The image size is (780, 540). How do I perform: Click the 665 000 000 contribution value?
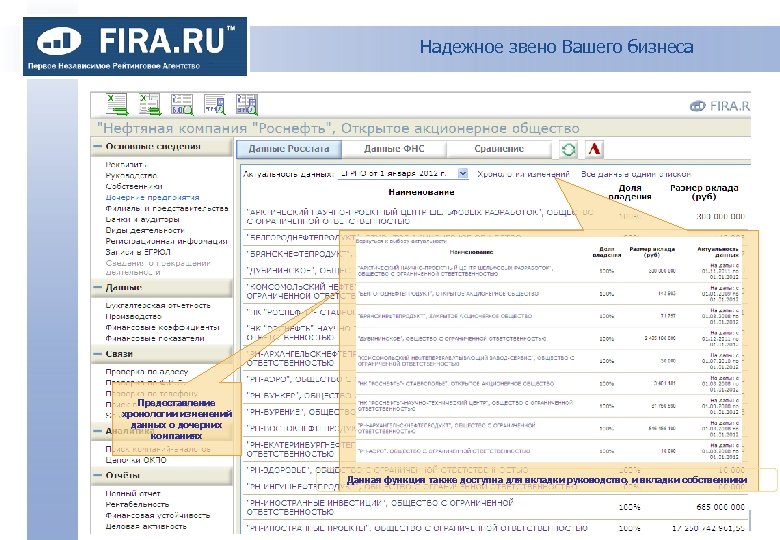coord(720,507)
